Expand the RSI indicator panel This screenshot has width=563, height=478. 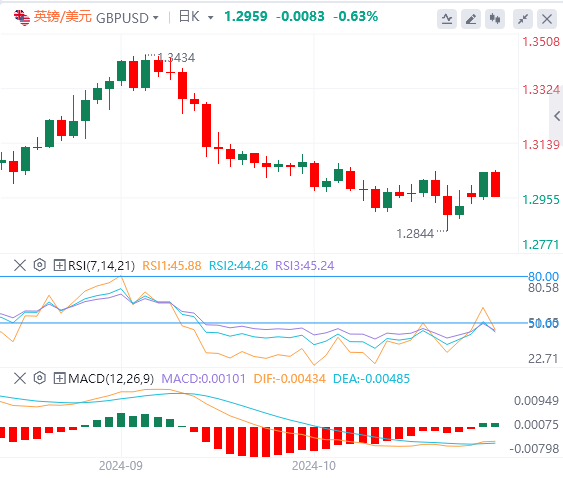59,266
